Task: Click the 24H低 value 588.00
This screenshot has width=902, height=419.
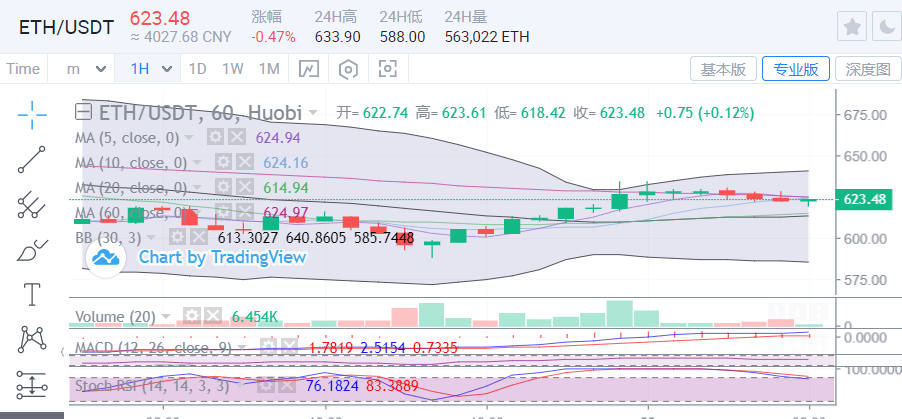Action: point(402,37)
